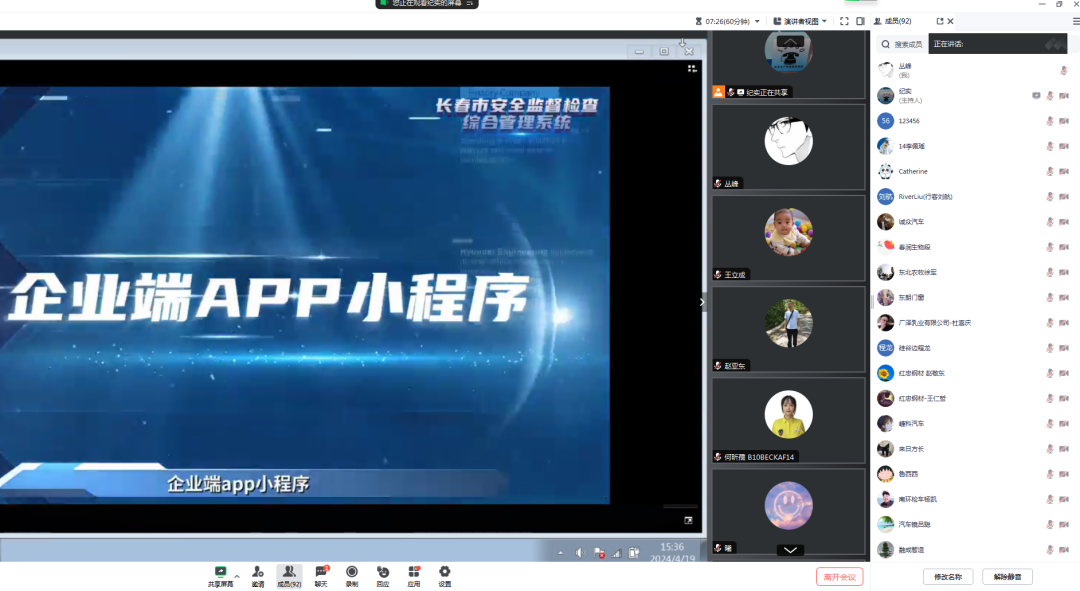Screen dimensions: 1080x591
Task: Select the 王立成 video thumbnail
Action: [x=789, y=238]
